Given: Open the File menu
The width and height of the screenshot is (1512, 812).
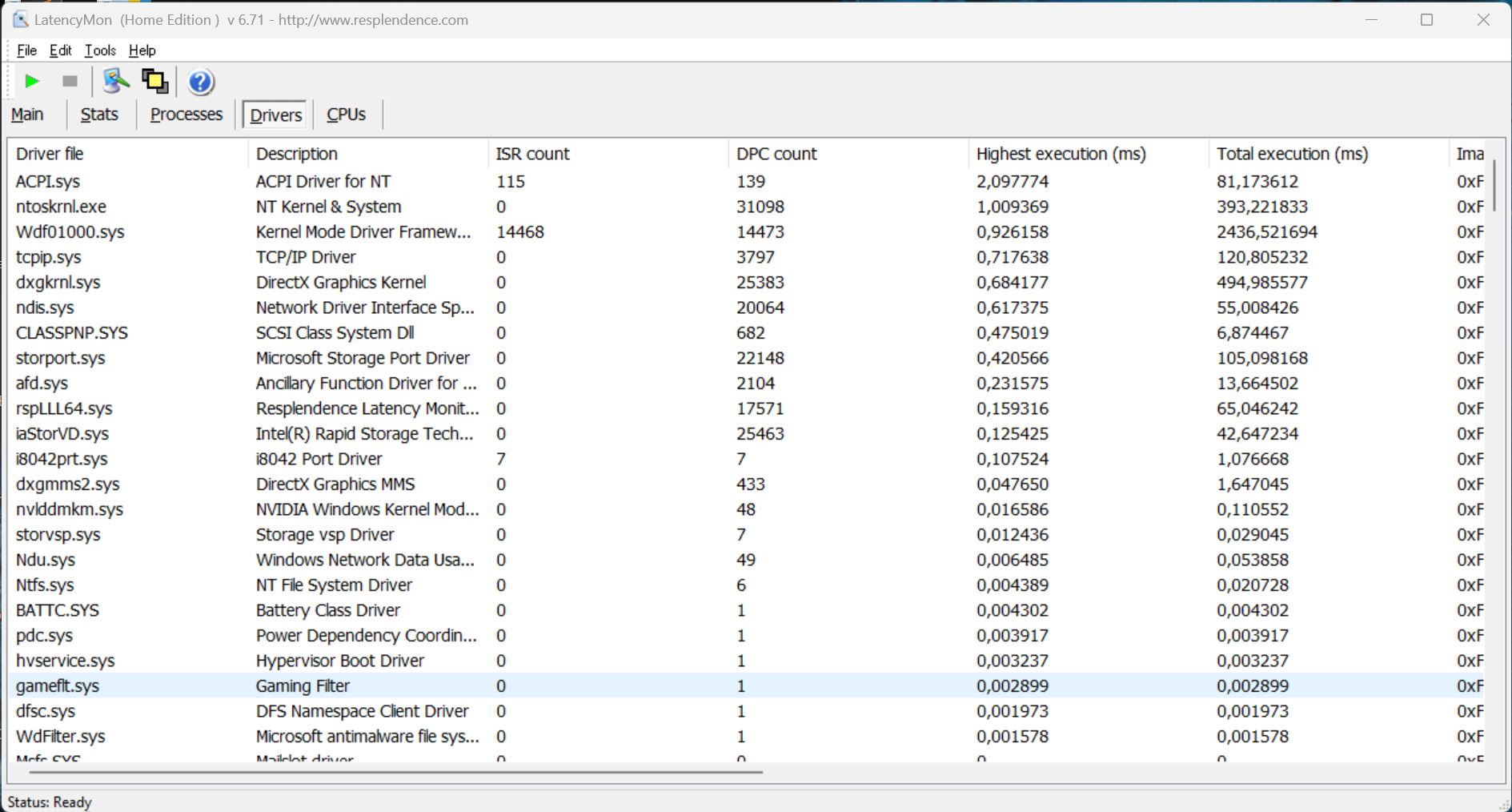Looking at the screenshot, I should point(26,50).
